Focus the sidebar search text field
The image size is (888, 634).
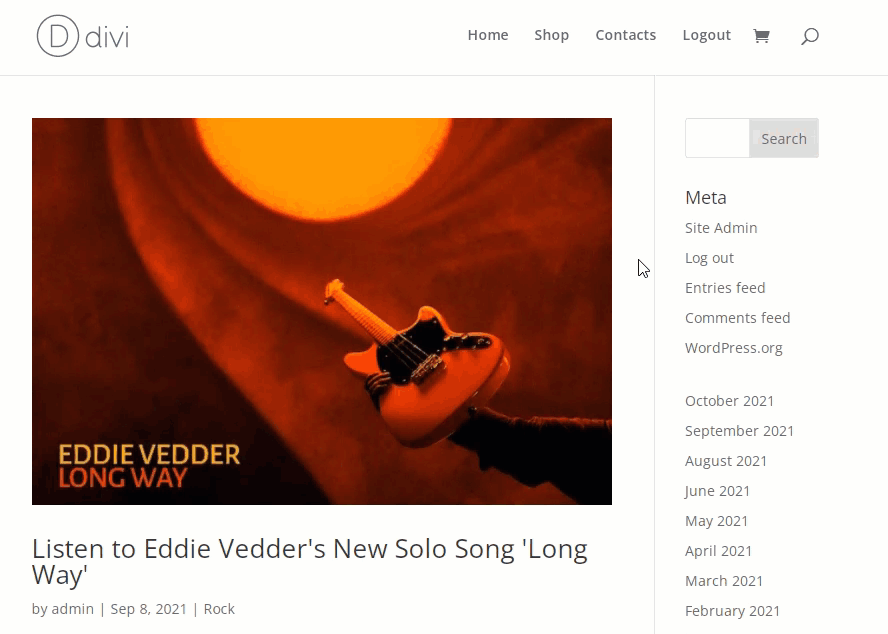click(x=718, y=138)
